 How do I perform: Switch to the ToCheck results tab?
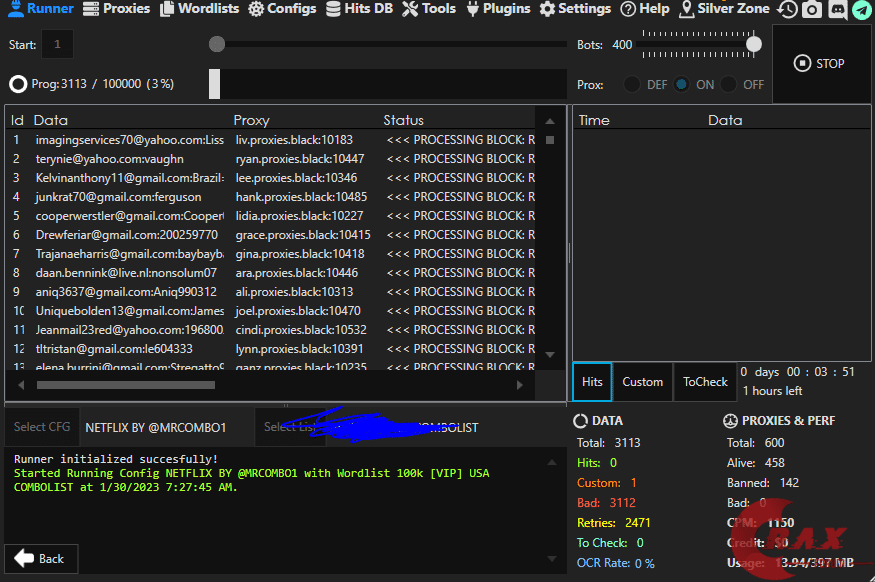(705, 382)
